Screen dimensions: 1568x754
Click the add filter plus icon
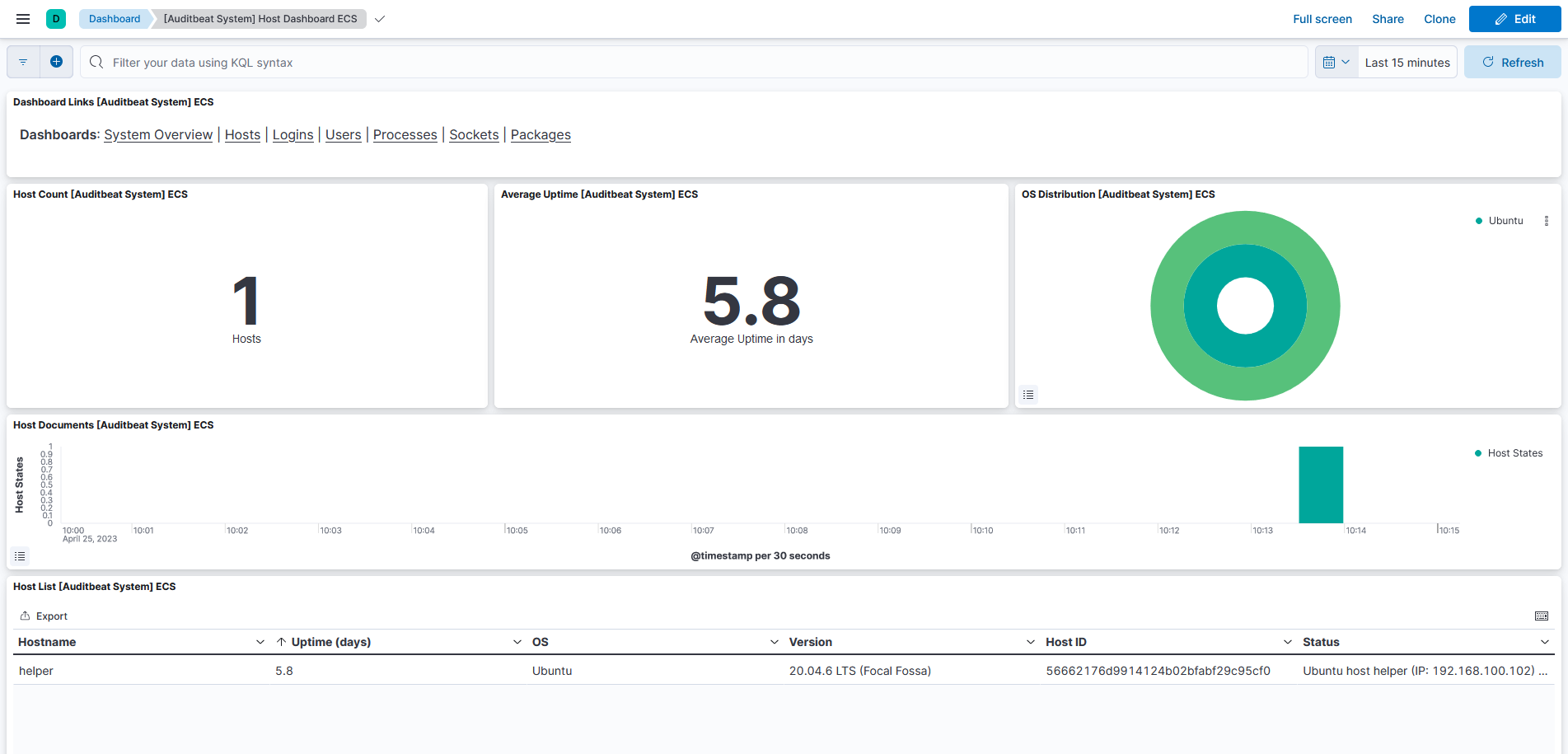coord(55,62)
